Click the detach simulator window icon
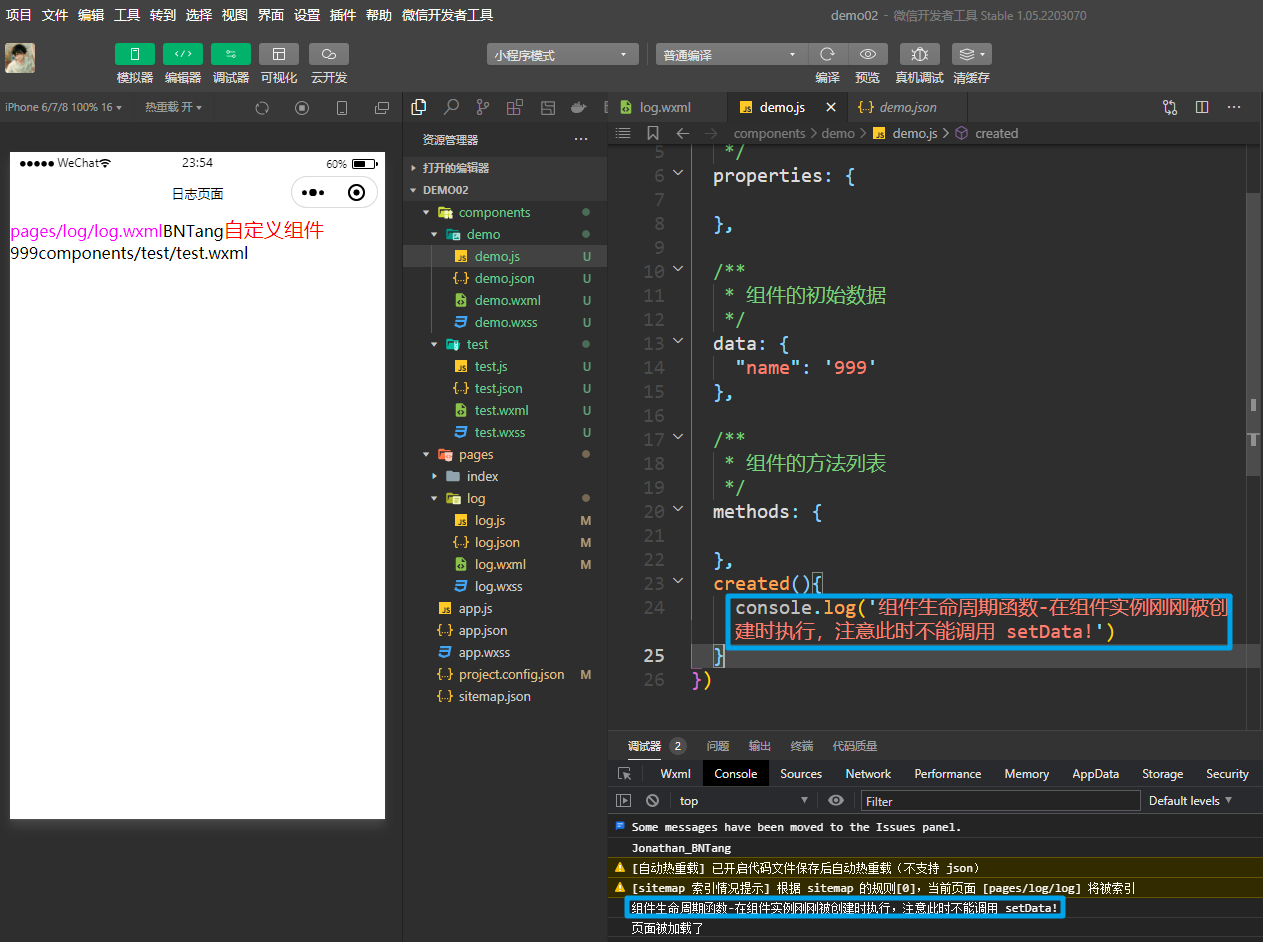1263x942 pixels. tap(382, 108)
